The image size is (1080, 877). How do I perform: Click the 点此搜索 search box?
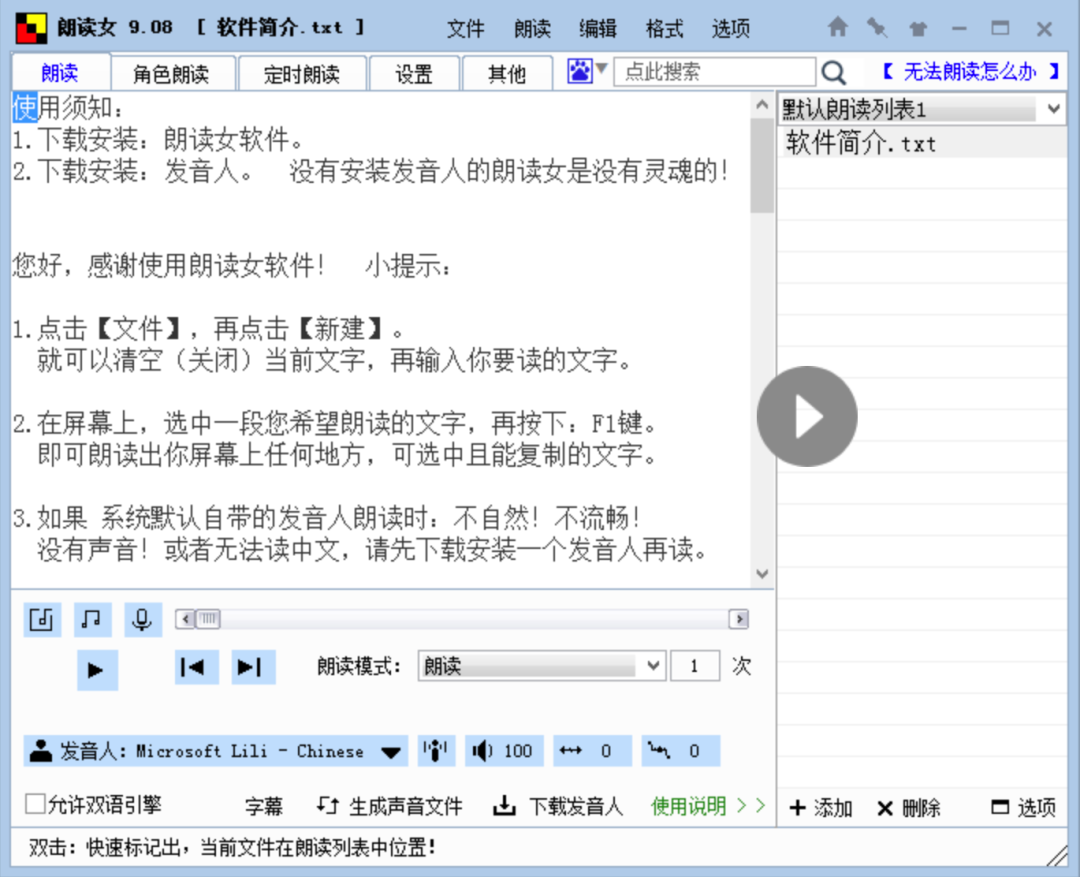tap(714, 72)
